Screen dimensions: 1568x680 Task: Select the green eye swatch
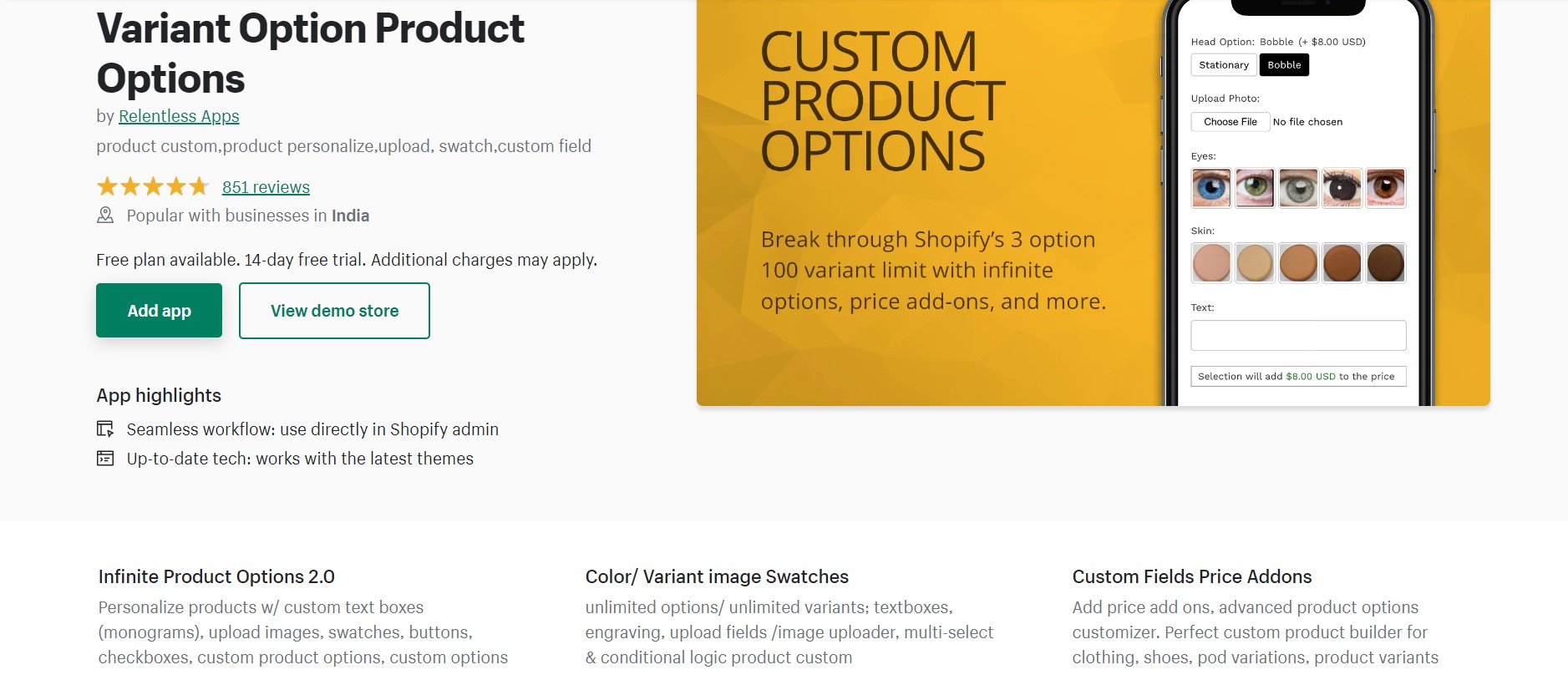click(x=1255, y=188)
